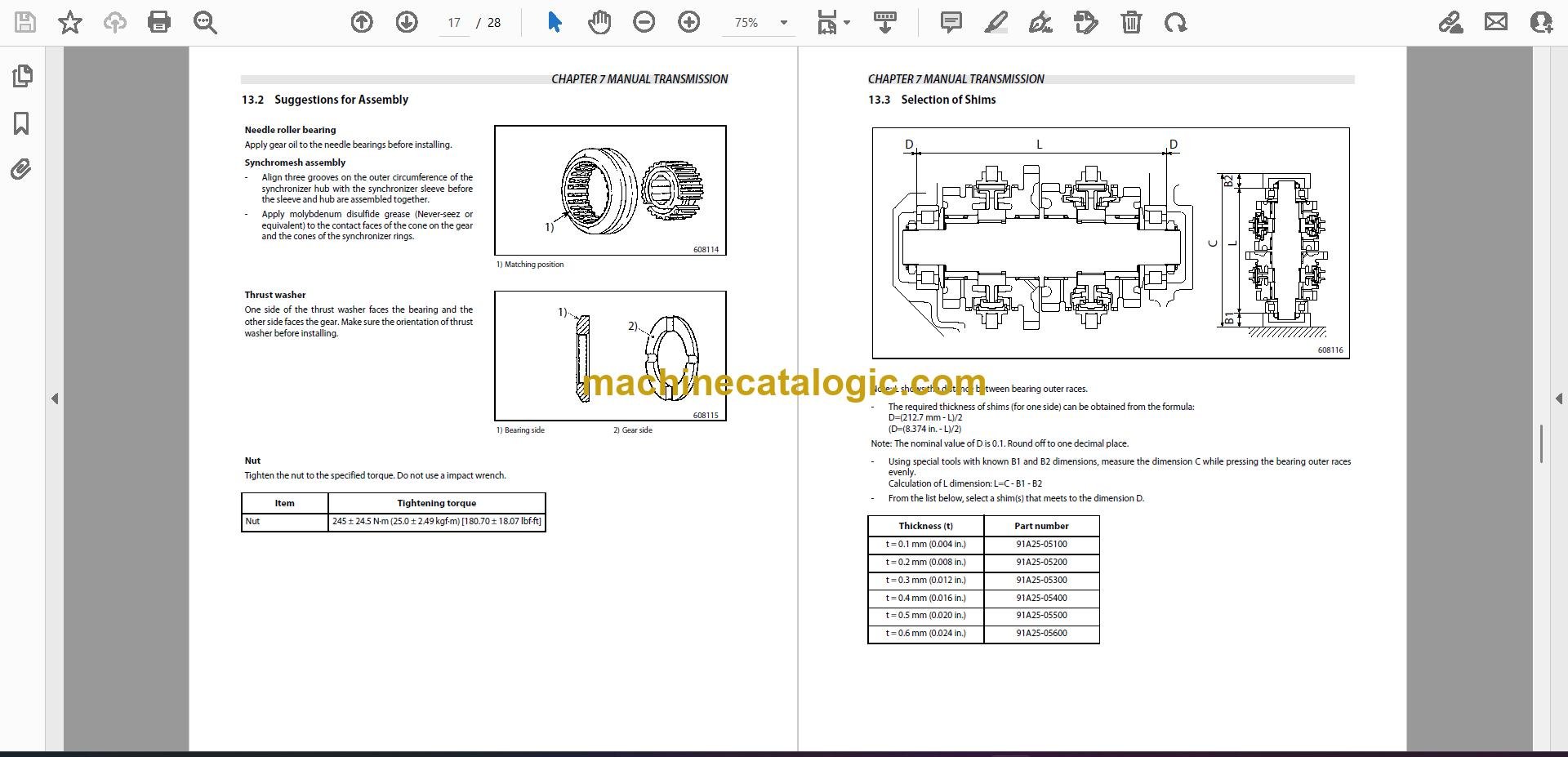Click the scrolling mode keyboard icon
The image size is (1568, 757).
pos(884,22)
